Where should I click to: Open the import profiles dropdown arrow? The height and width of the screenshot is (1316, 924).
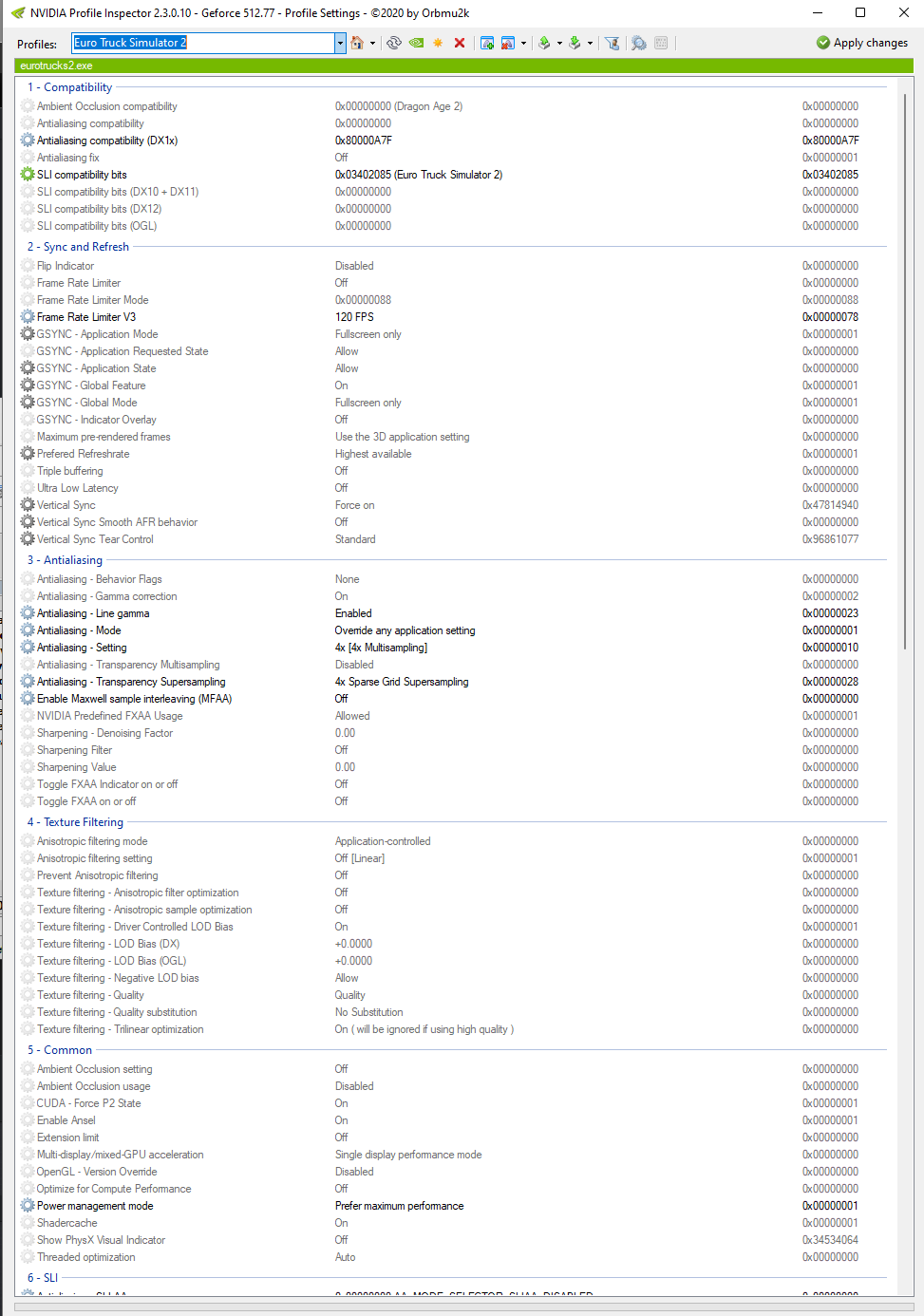[590, 43]
